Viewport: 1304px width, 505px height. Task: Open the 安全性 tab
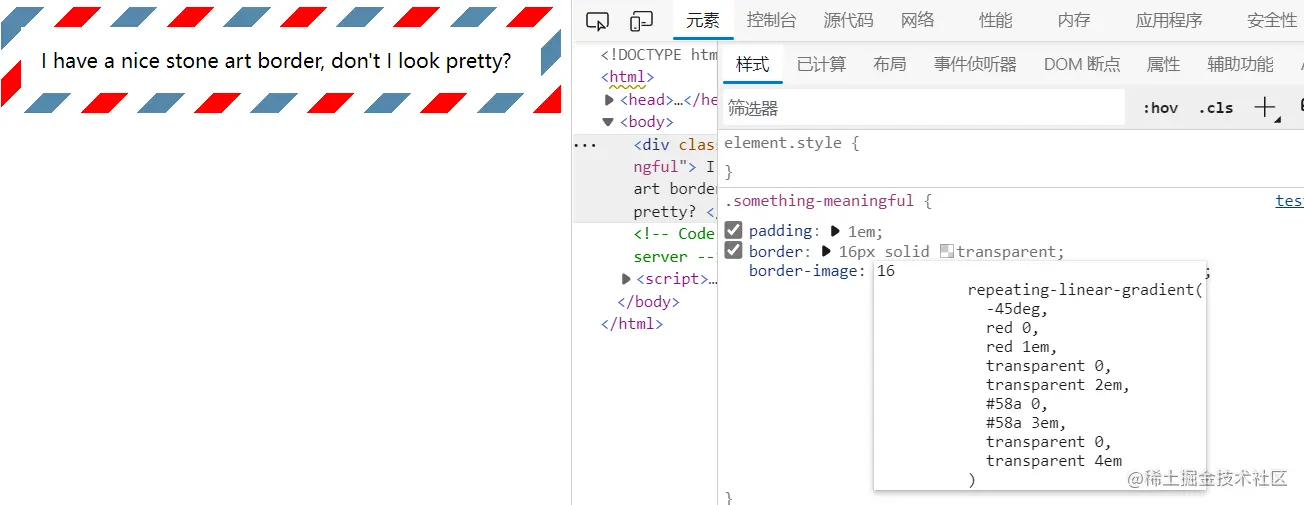[1272, 21]
